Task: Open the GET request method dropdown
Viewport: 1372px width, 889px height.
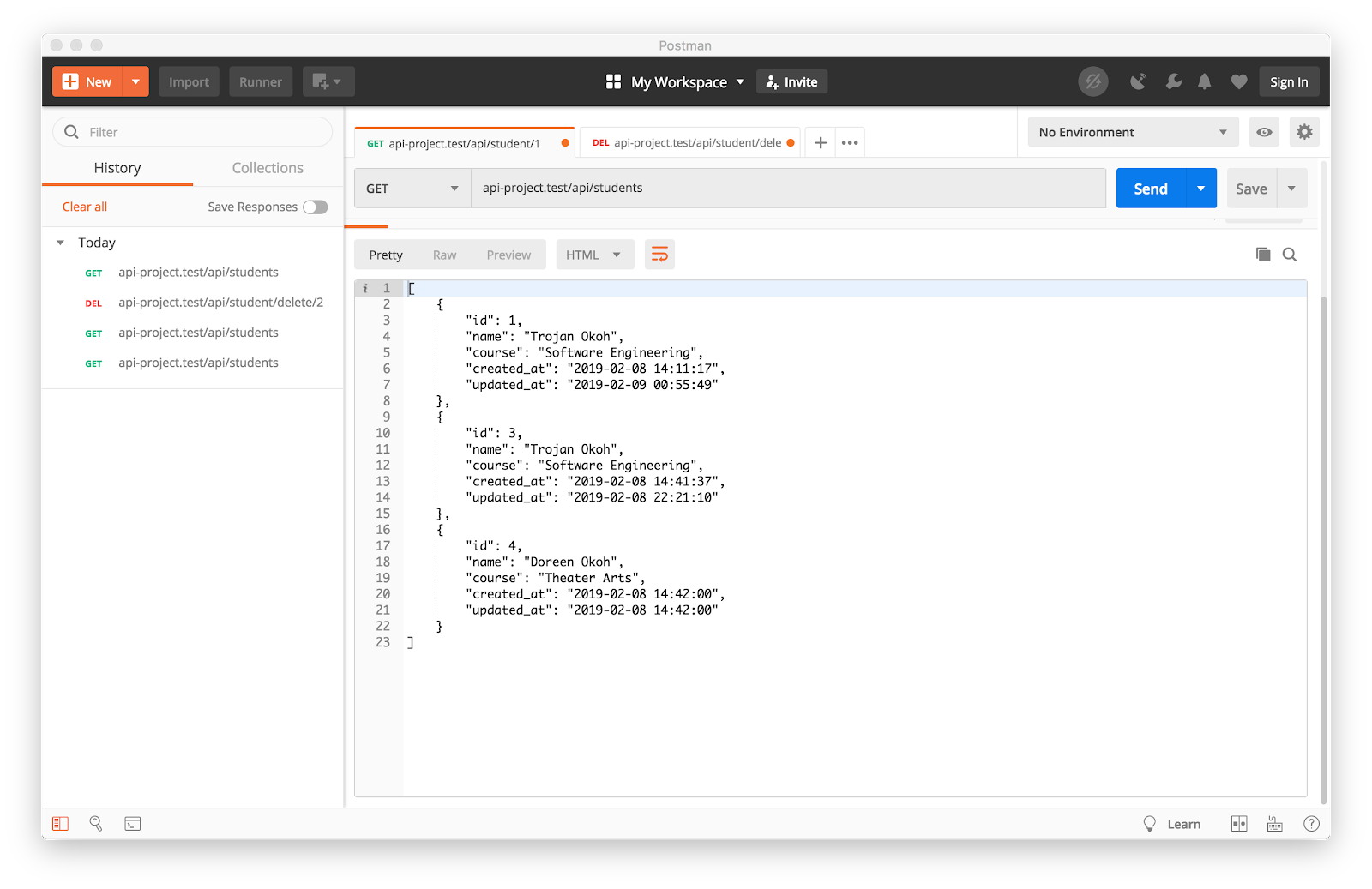Action: click(x=412, y=189)
